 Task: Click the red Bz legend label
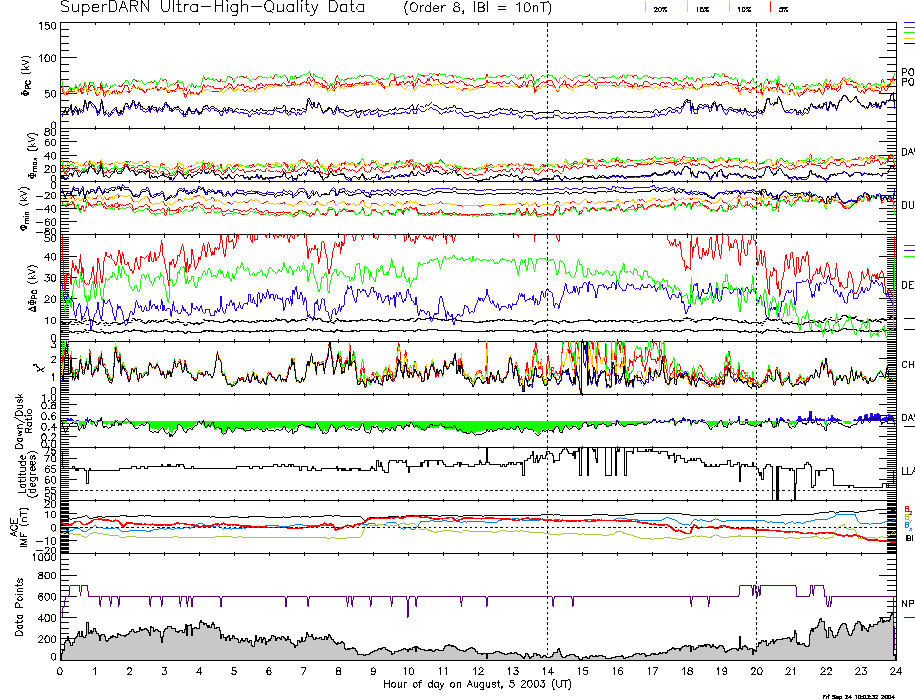[908, 509]
